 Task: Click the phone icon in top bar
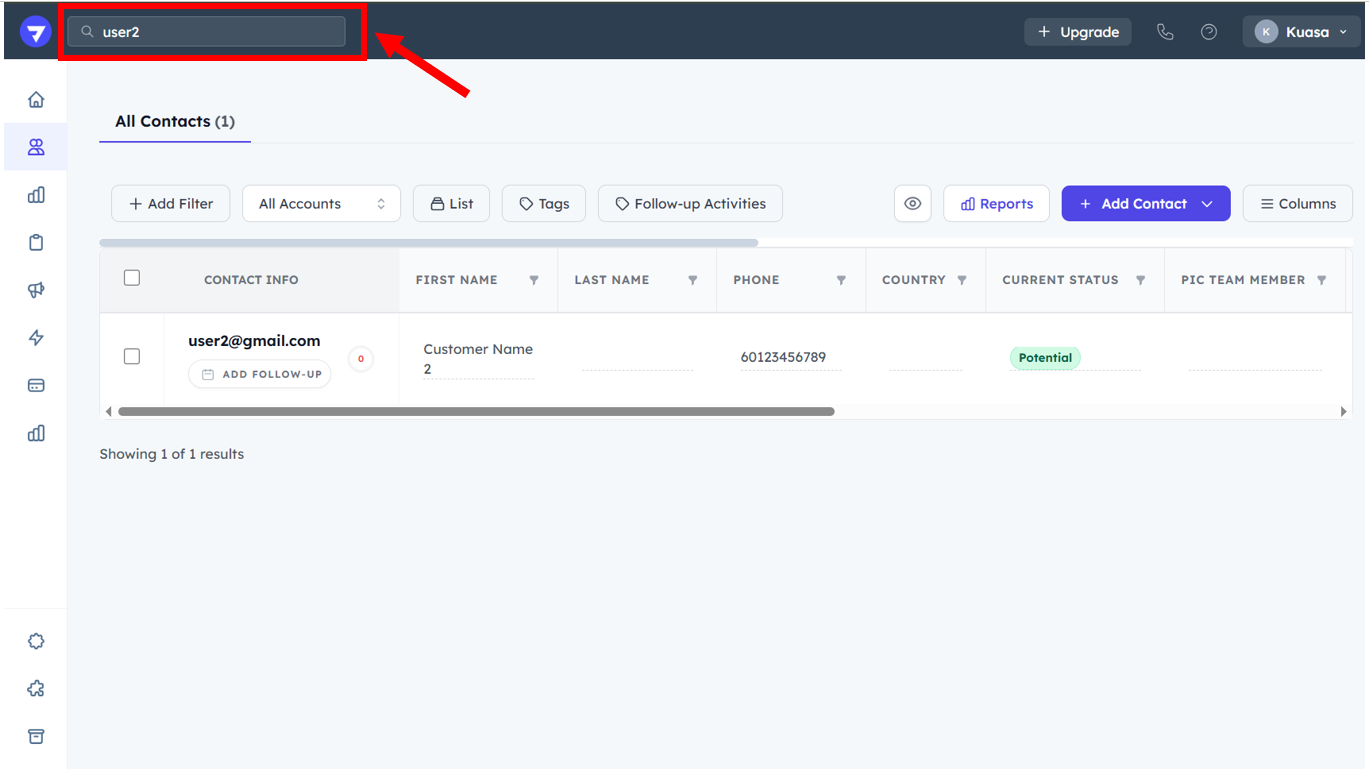(1165, 32)
